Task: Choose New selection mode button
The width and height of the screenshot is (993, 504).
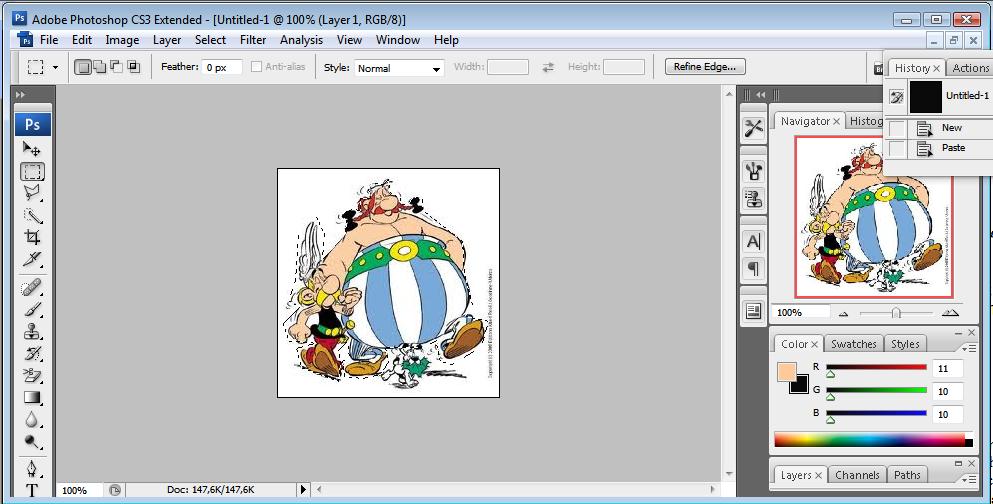Action: click(x=82, y=66)
